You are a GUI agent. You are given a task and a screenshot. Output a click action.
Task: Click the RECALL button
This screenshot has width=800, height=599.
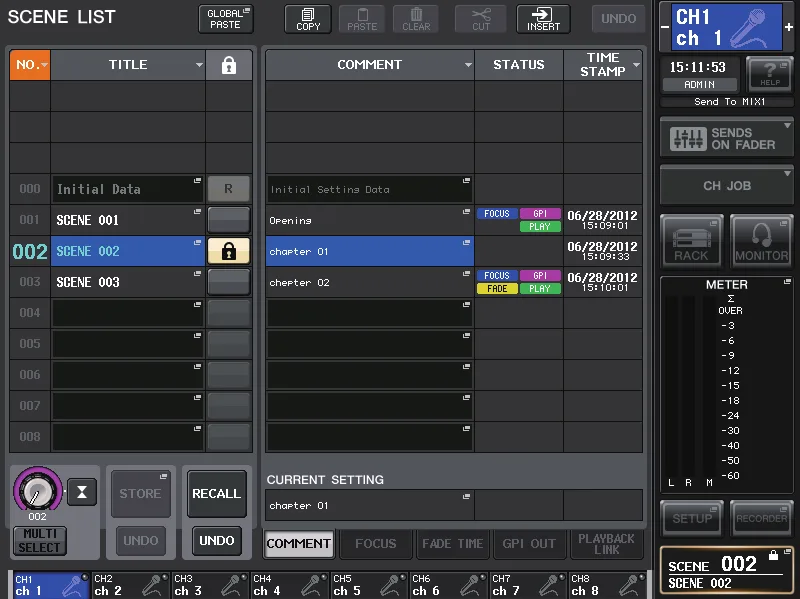point(217,493)
